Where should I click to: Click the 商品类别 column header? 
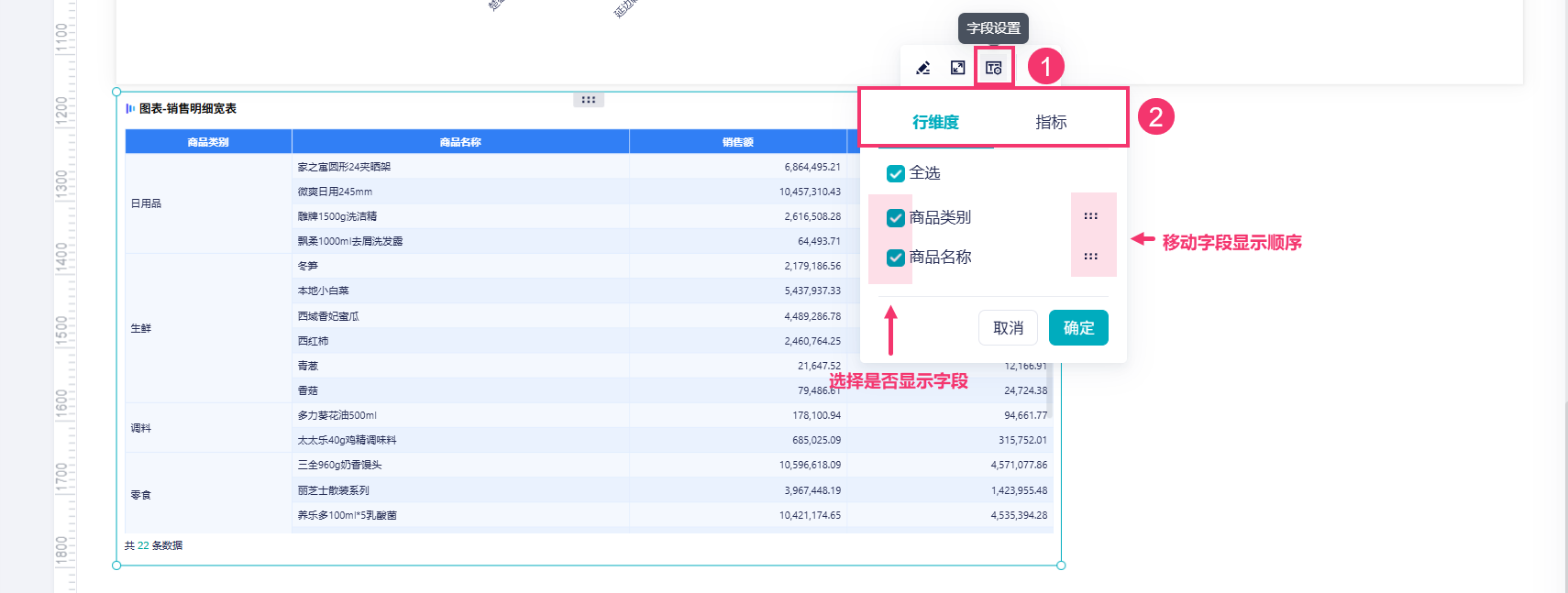click(208, 142)
